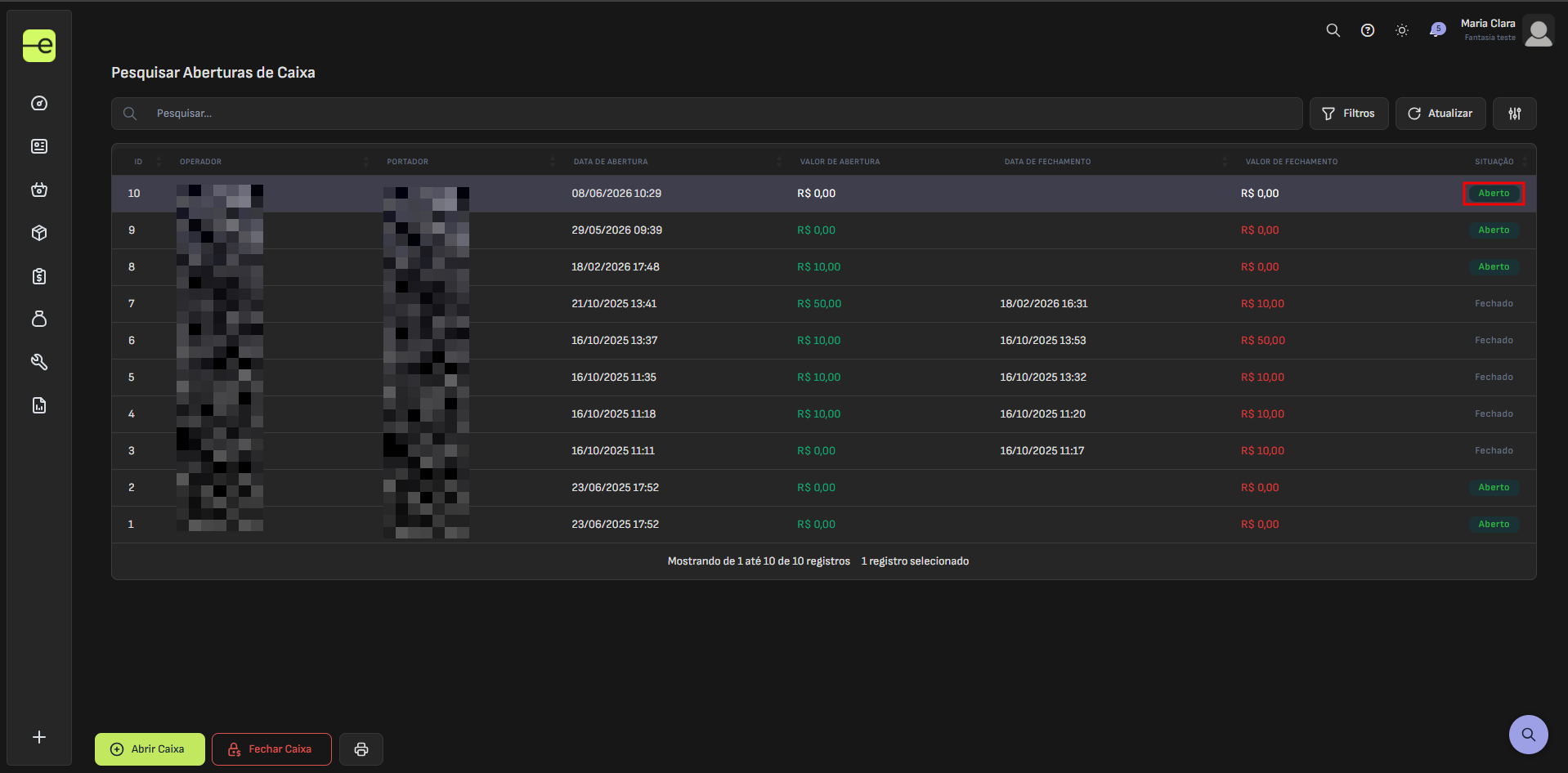Open the money clipboard sidebar icon
This screenshot has width=1568, height=773.
tap(39, 276)
